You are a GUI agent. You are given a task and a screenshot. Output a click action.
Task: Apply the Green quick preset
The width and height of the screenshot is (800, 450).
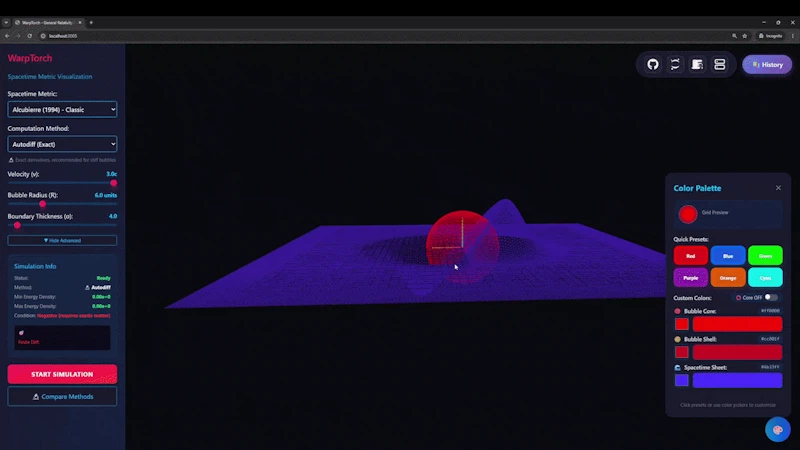765,256
